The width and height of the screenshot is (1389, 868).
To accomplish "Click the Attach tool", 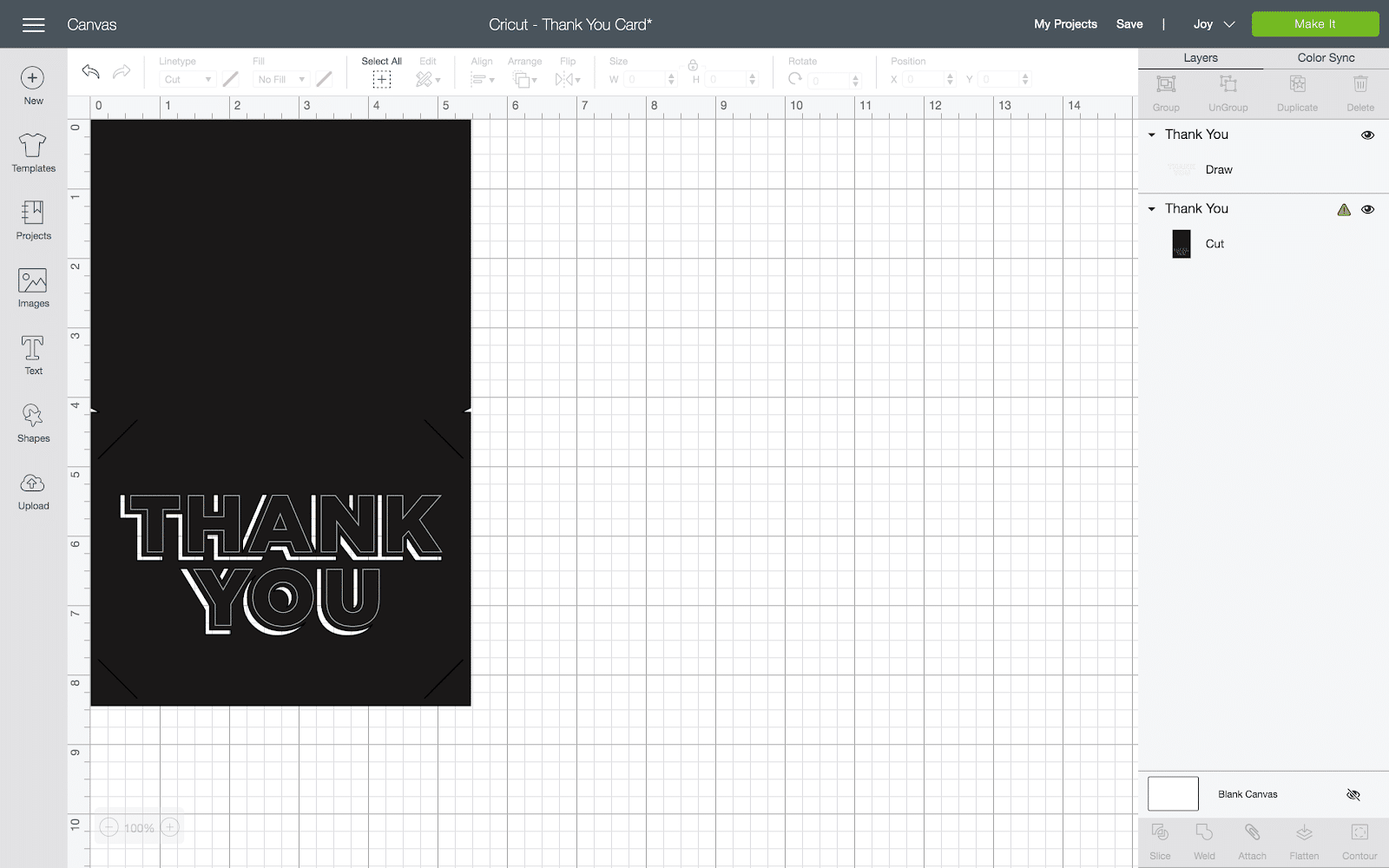I will pos(1252,832).
